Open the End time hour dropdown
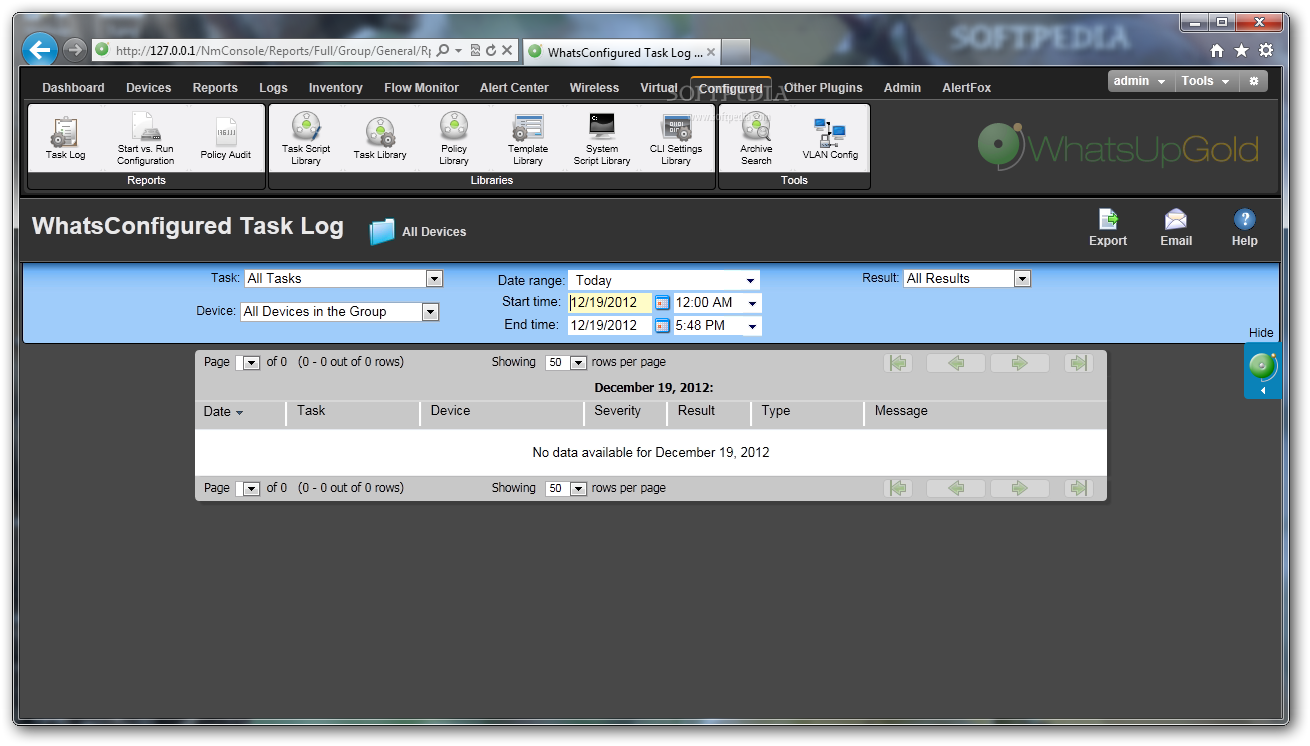The image size is (1310, 746). [x=752, y=326]
